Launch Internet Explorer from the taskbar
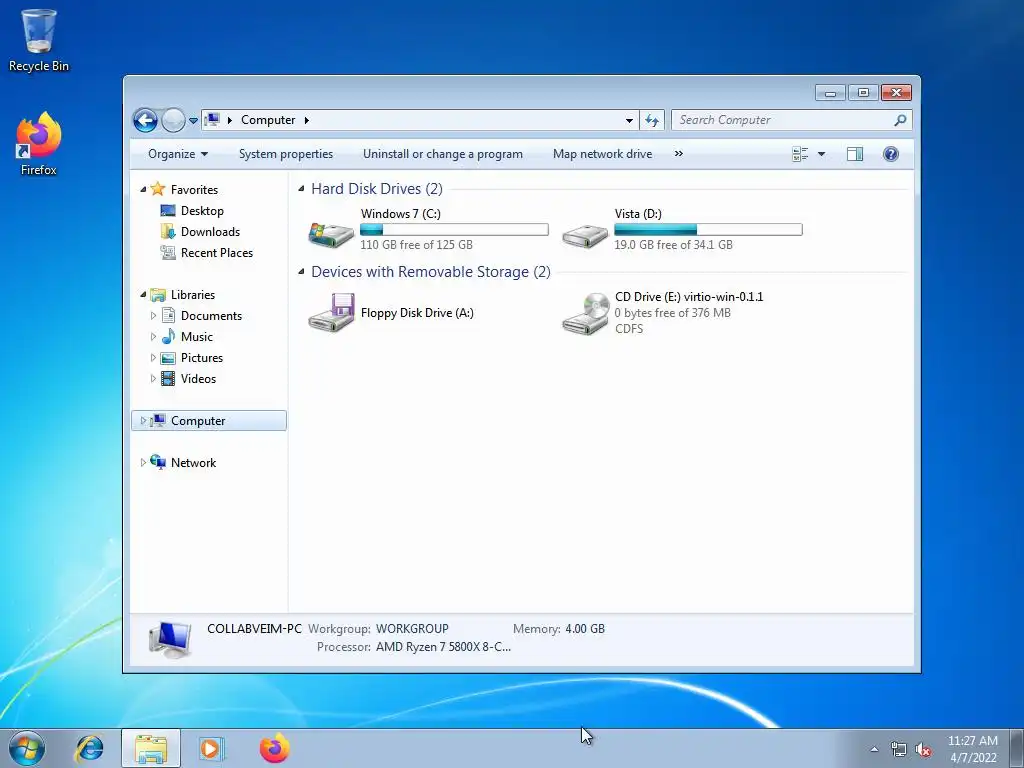 (89, 748)
